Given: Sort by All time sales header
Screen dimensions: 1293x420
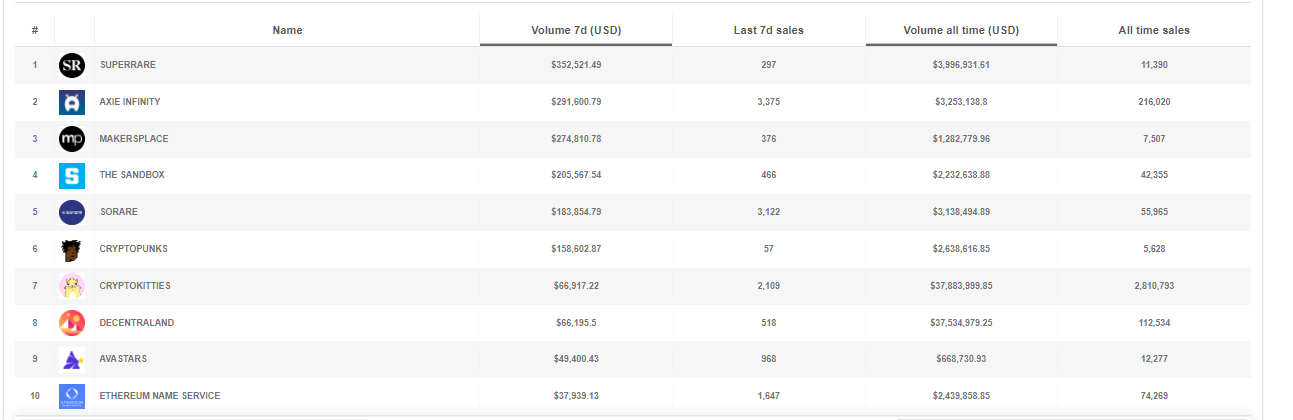Looking at the screenshot, I should click(1154, 30).
